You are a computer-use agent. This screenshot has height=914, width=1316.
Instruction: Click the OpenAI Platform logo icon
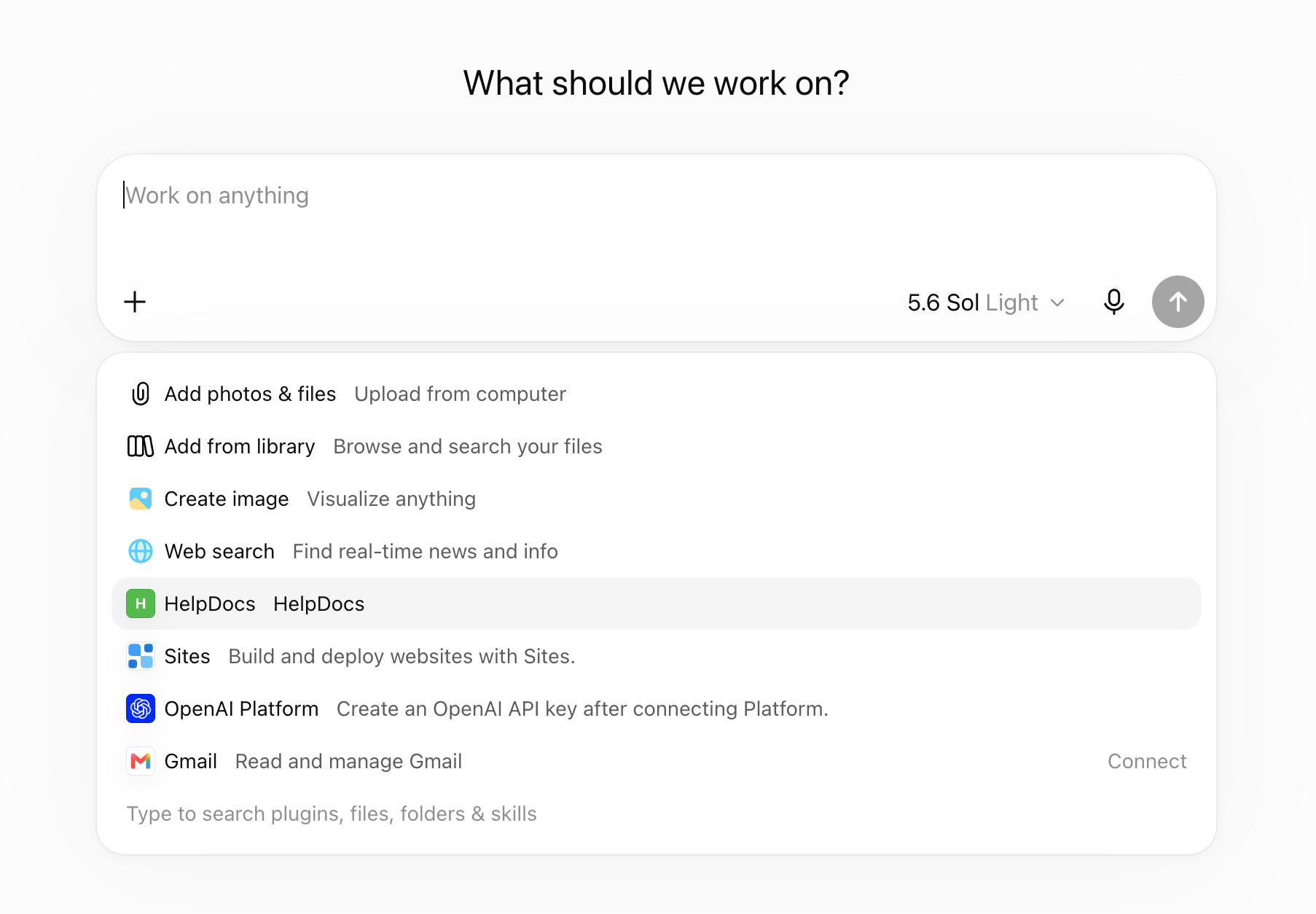141,708
